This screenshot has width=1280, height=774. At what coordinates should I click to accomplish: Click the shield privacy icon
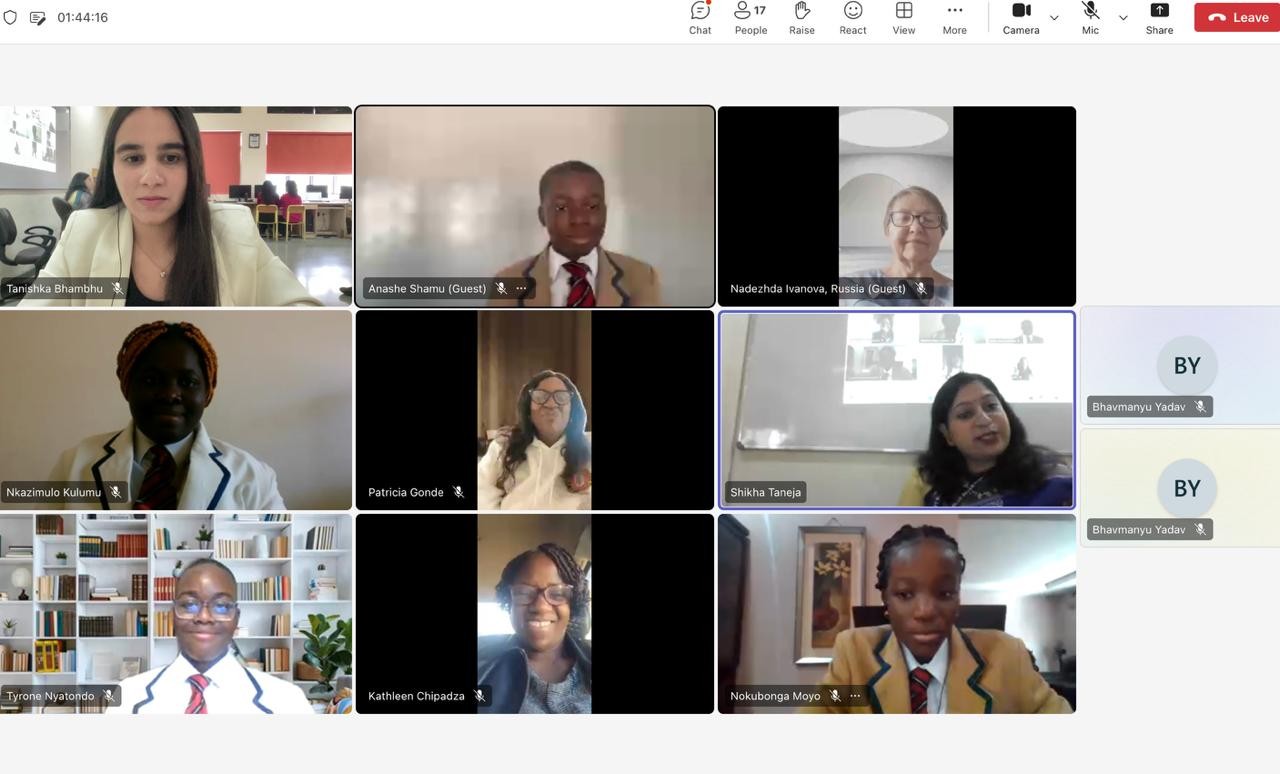[x=11, y=18]
